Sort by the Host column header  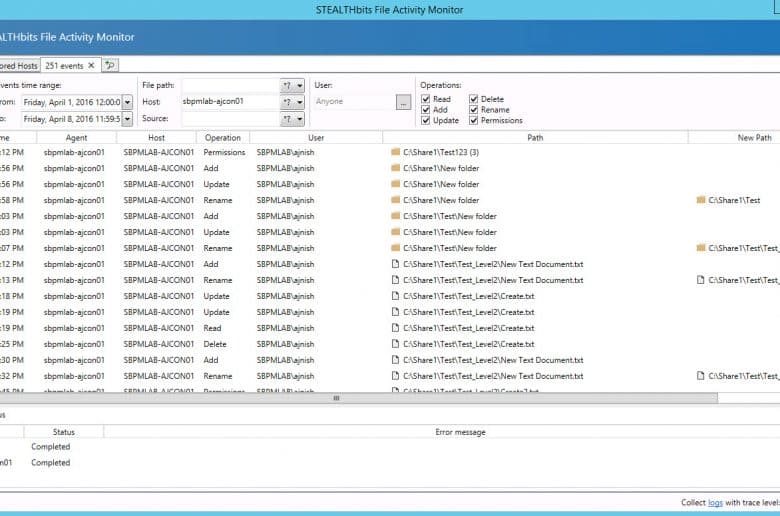click(x=156, y=137)
